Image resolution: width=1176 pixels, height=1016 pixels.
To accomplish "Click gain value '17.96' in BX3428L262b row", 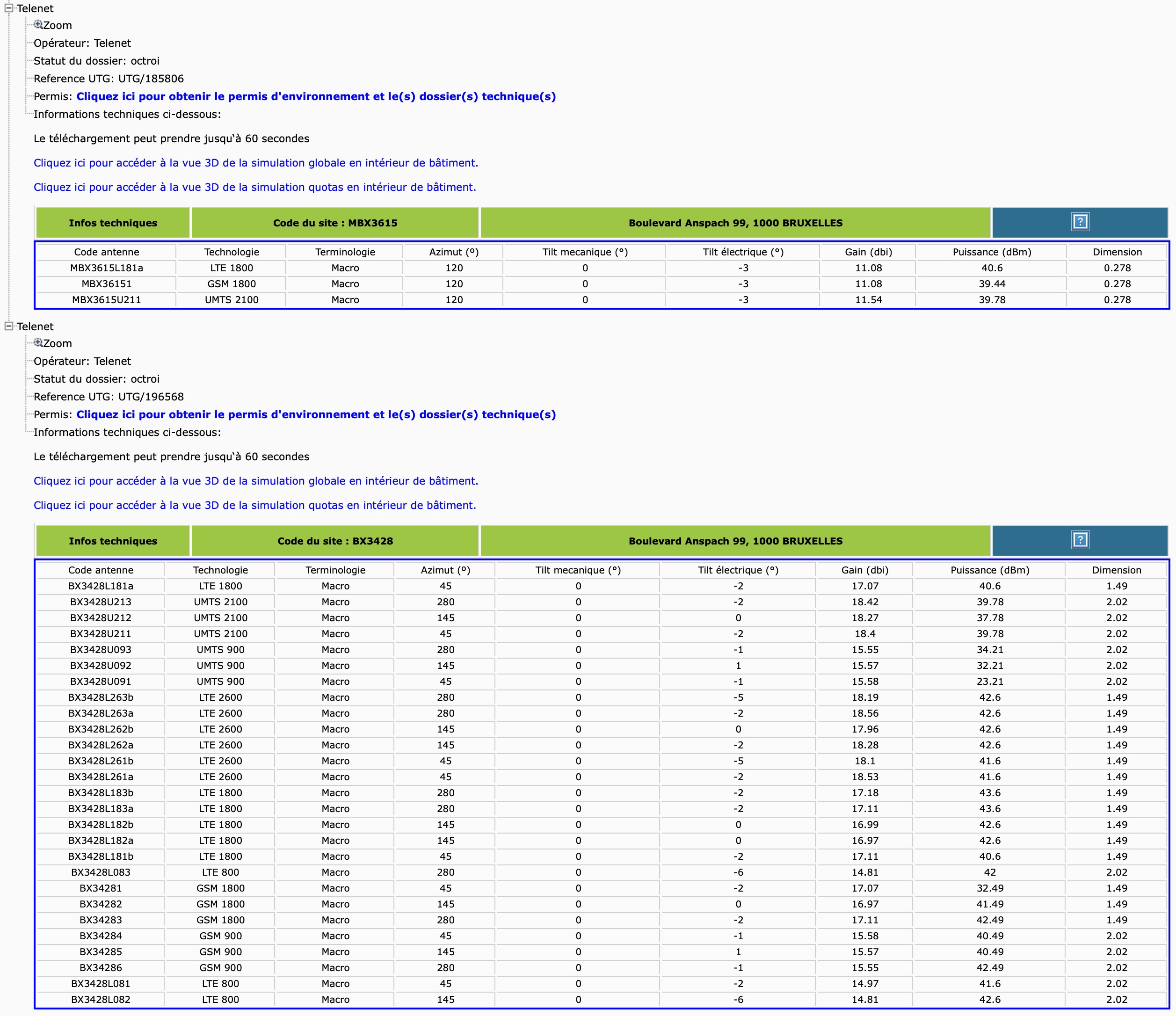I will pyautogui.click(x=864, y=729).
